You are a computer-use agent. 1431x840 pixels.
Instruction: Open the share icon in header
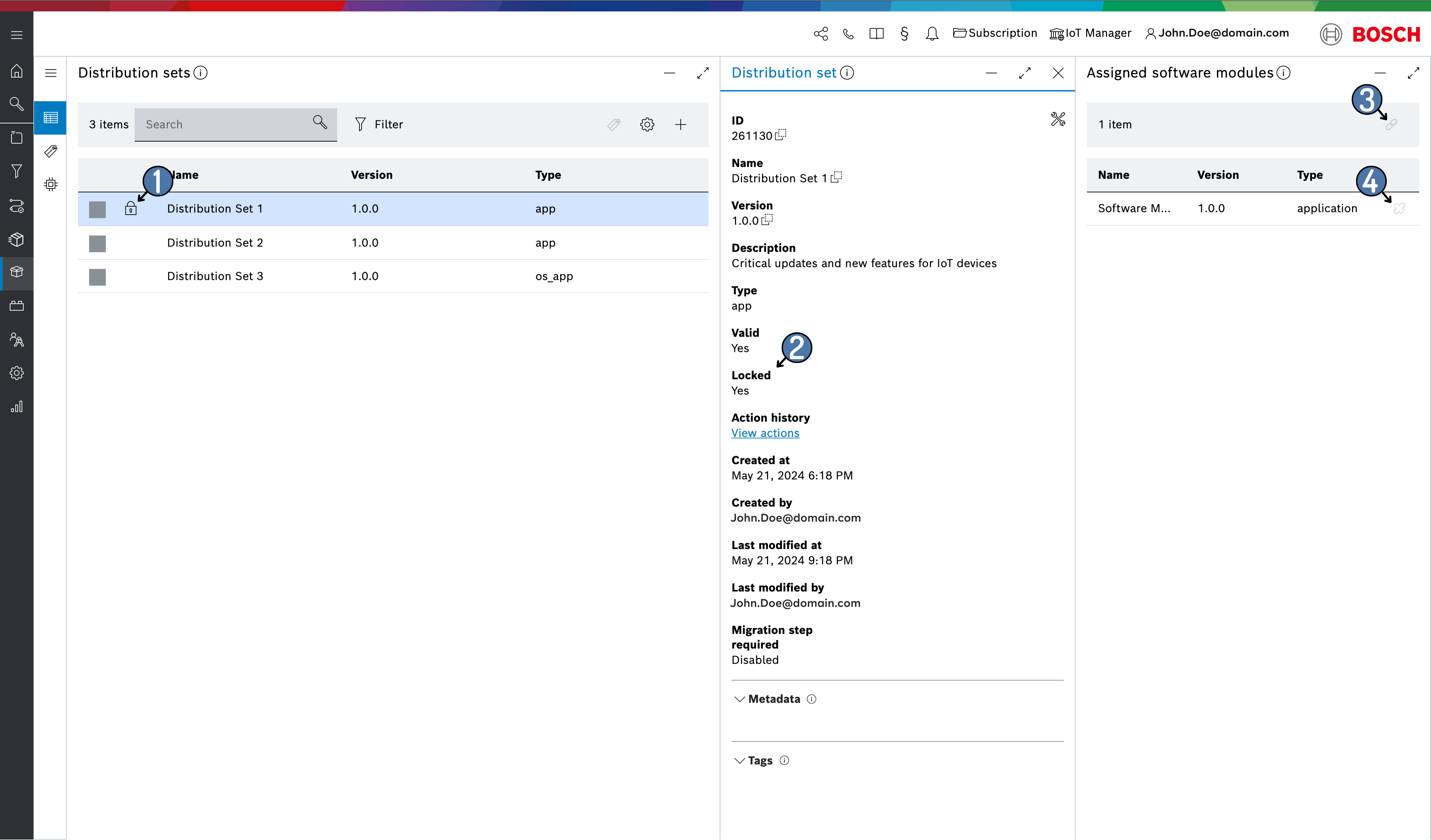click(x=821, y=33)
